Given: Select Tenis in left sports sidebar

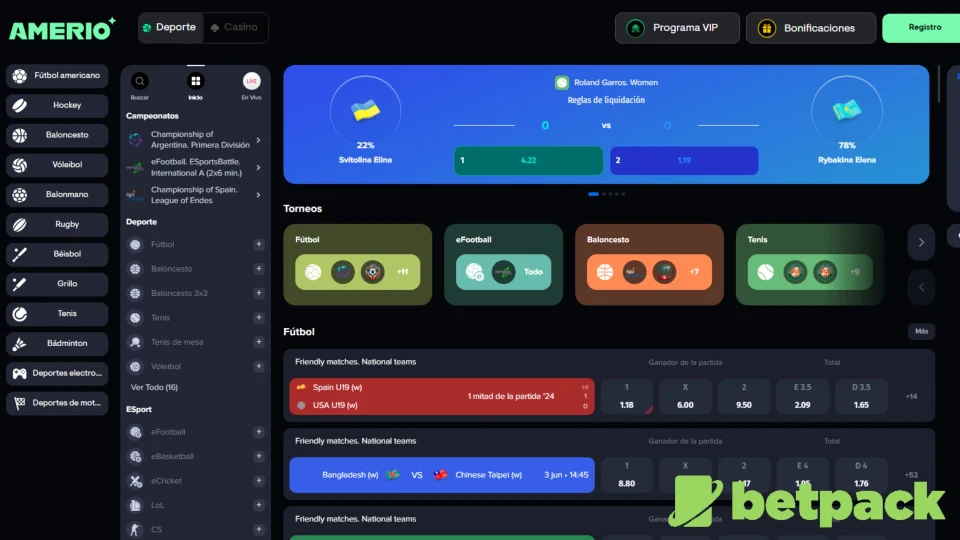Looking at the screenshot, I should click(x=57, y=314).
